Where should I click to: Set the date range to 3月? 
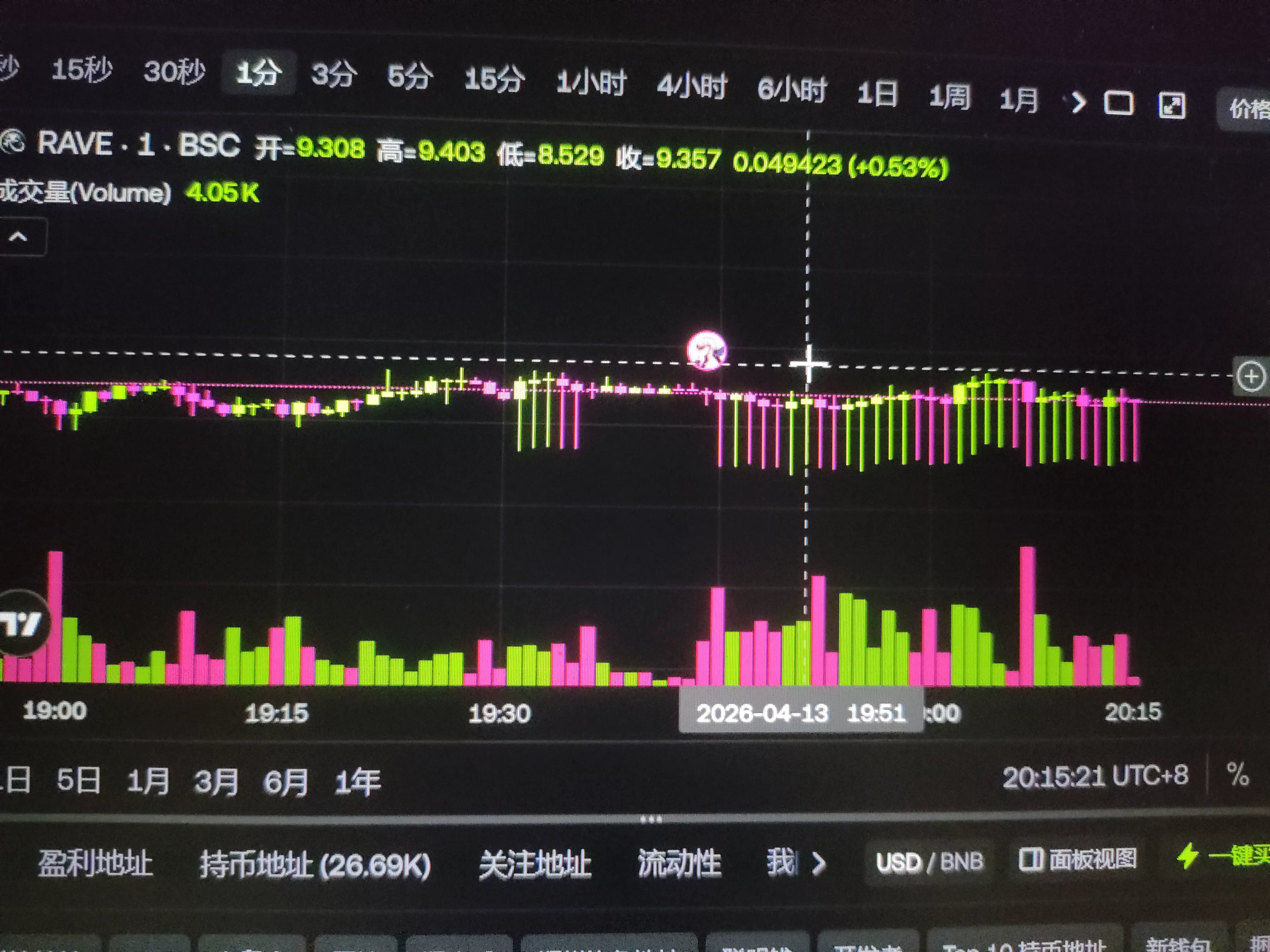pyautogui.click(x=216, y=782)
